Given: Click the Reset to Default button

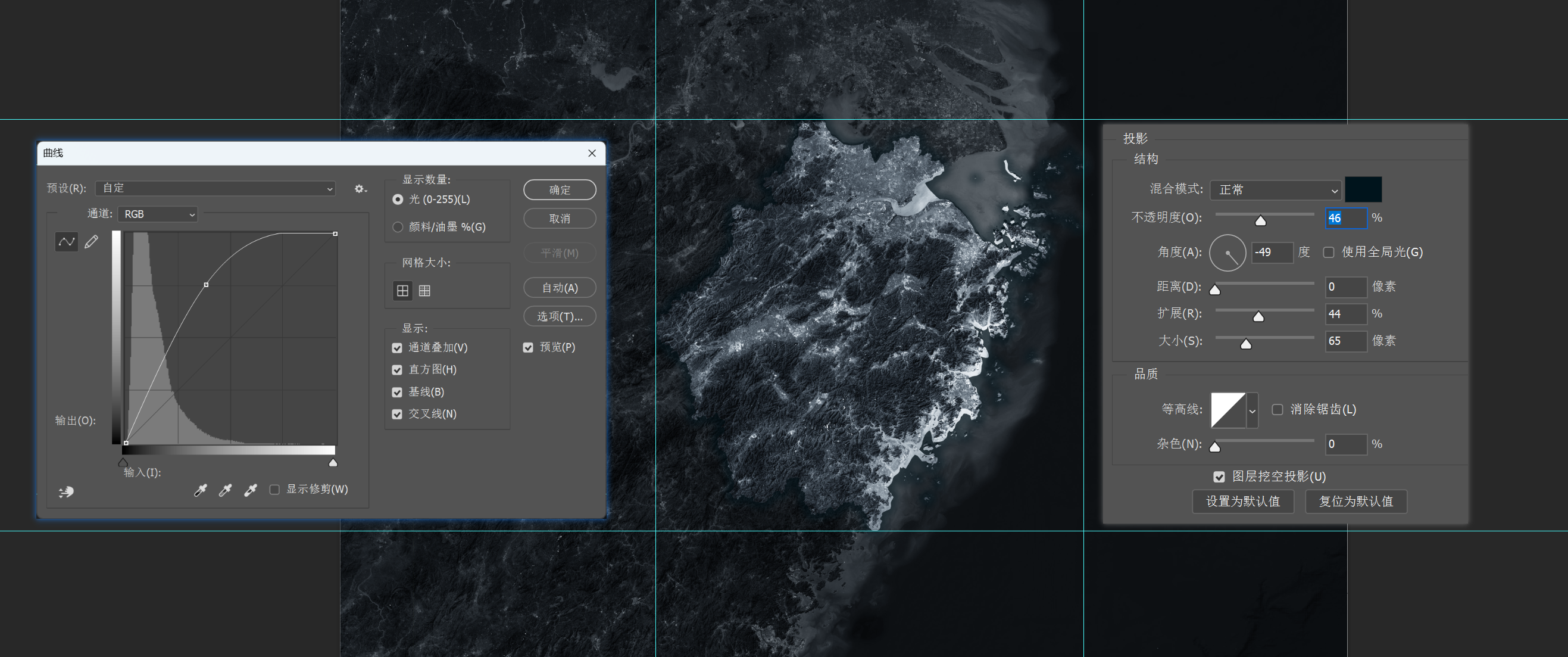Looking at the screenshot, I should click(1355, 501).
